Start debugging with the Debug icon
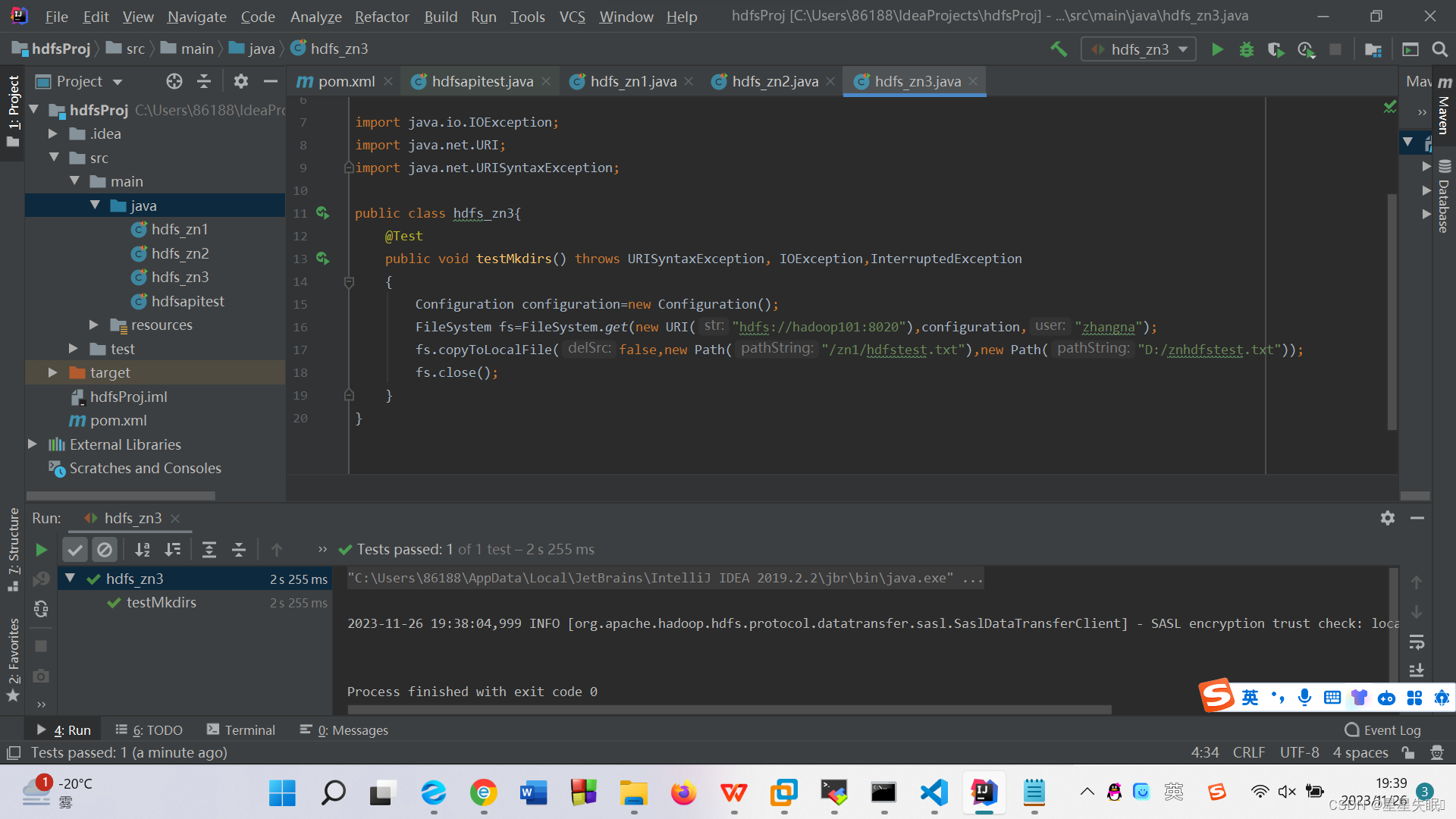The height and width of the screenshot is (819, 1456). point(1246,49)
